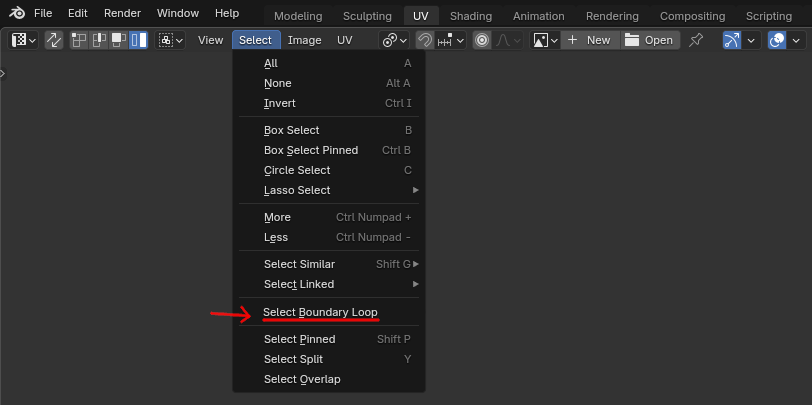The image size is (812, 405).
Task: Open the editor type dropdown
Action: [23, 40]
